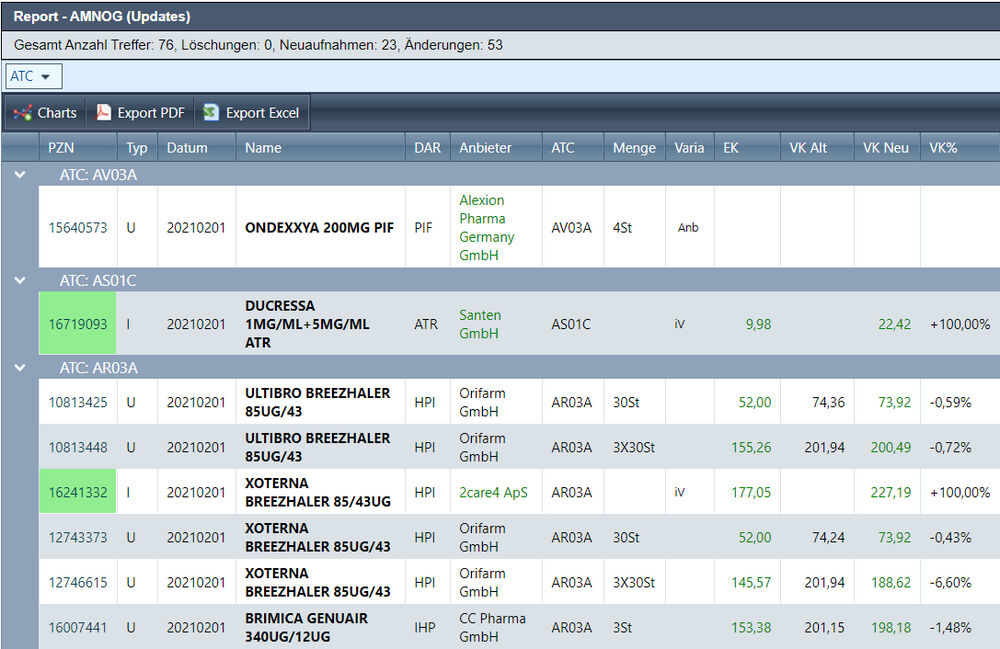1000x649 pixels.
Task: Click the Menge value 4St
Action: [622, 228]
